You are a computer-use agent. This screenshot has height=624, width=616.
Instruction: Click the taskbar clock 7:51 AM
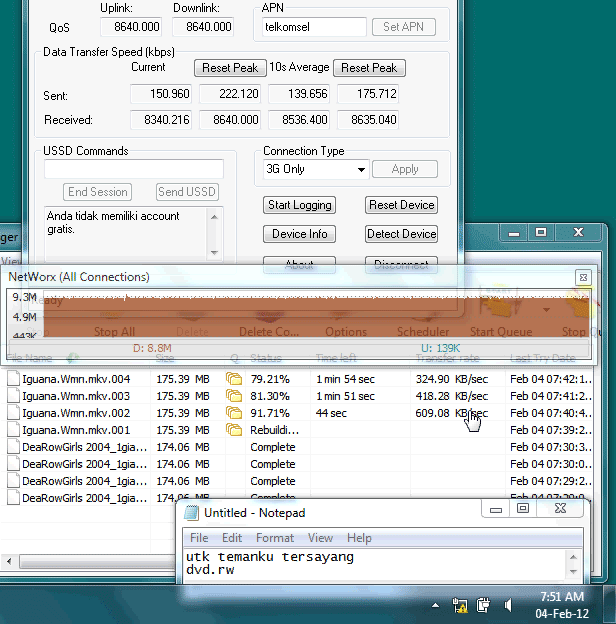pyautogui.click(x=562, y=597)
